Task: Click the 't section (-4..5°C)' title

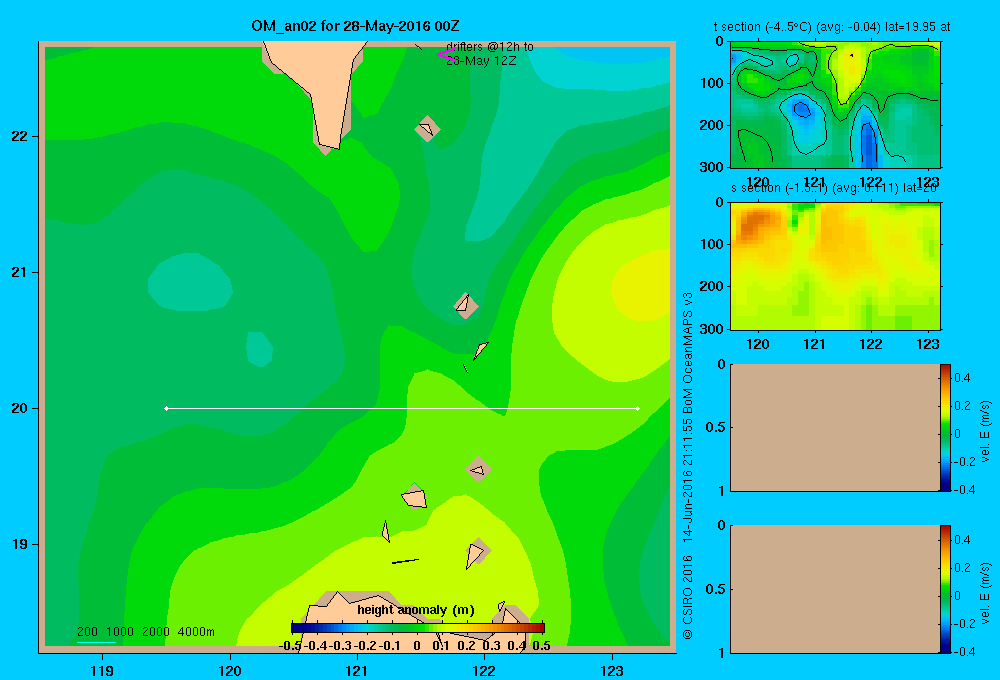Action: tap(832, 27)
